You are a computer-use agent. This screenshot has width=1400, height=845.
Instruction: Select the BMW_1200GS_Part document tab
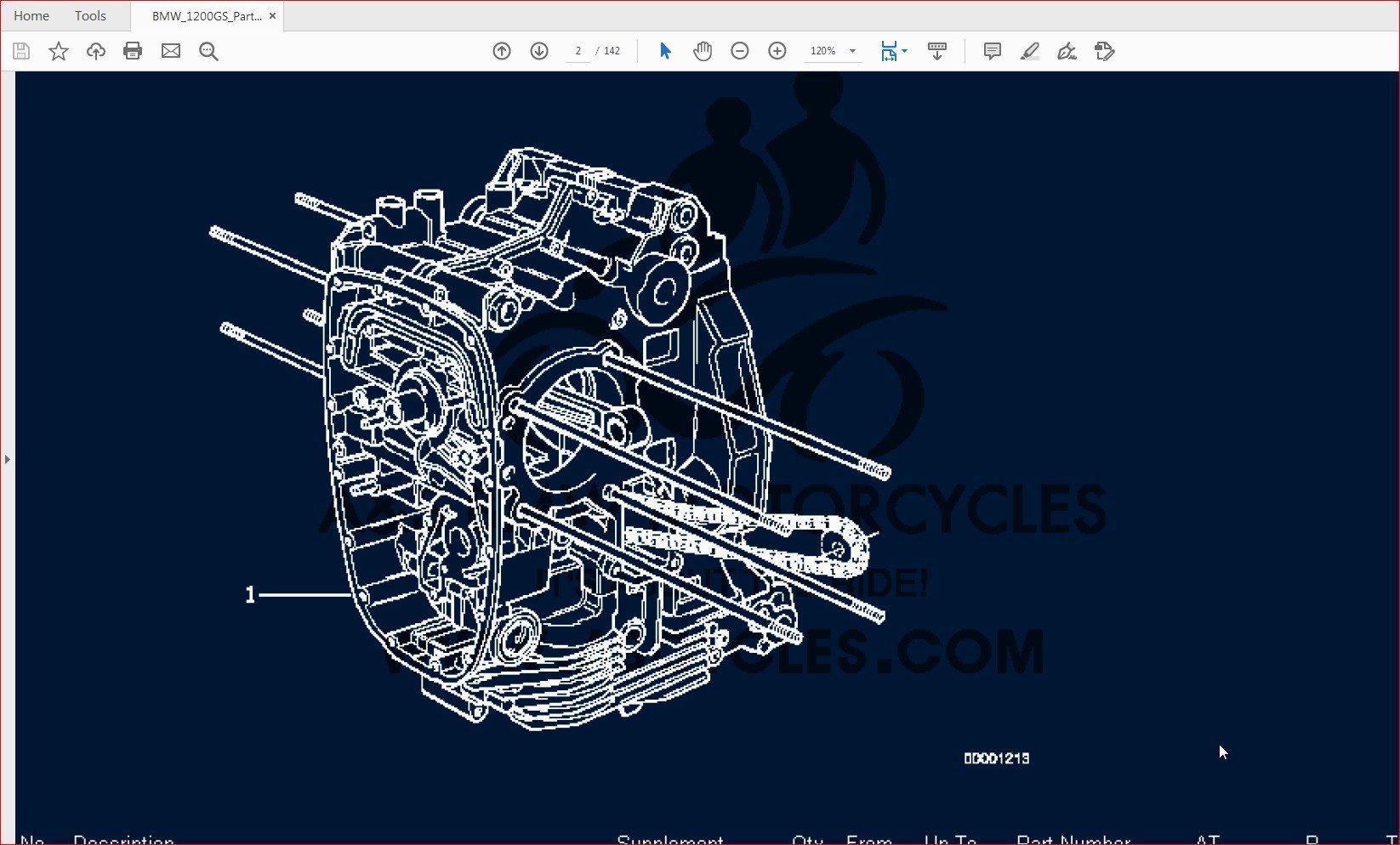coord(207,16)
